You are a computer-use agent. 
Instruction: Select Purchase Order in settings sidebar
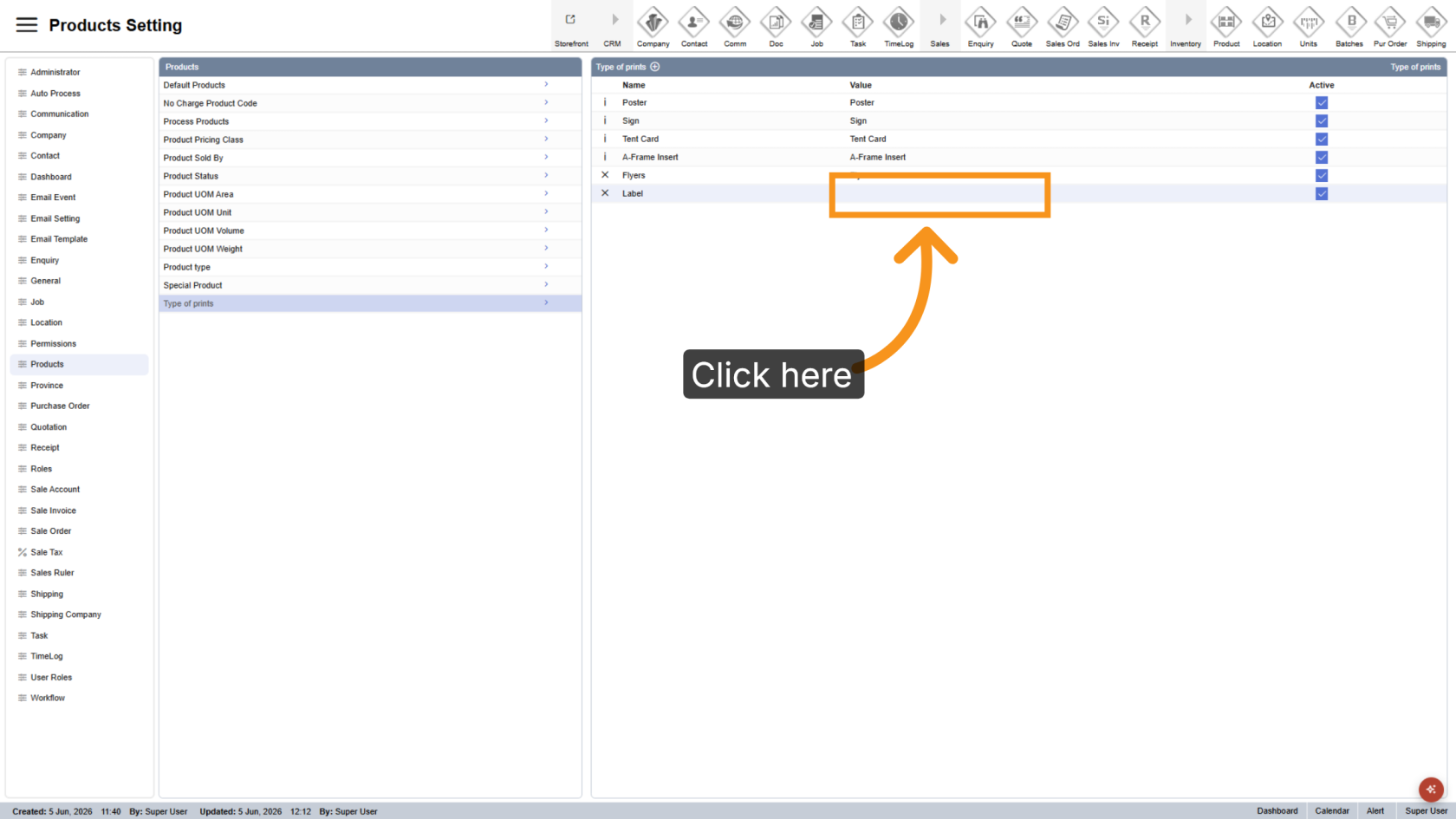[x=79, y=406]
